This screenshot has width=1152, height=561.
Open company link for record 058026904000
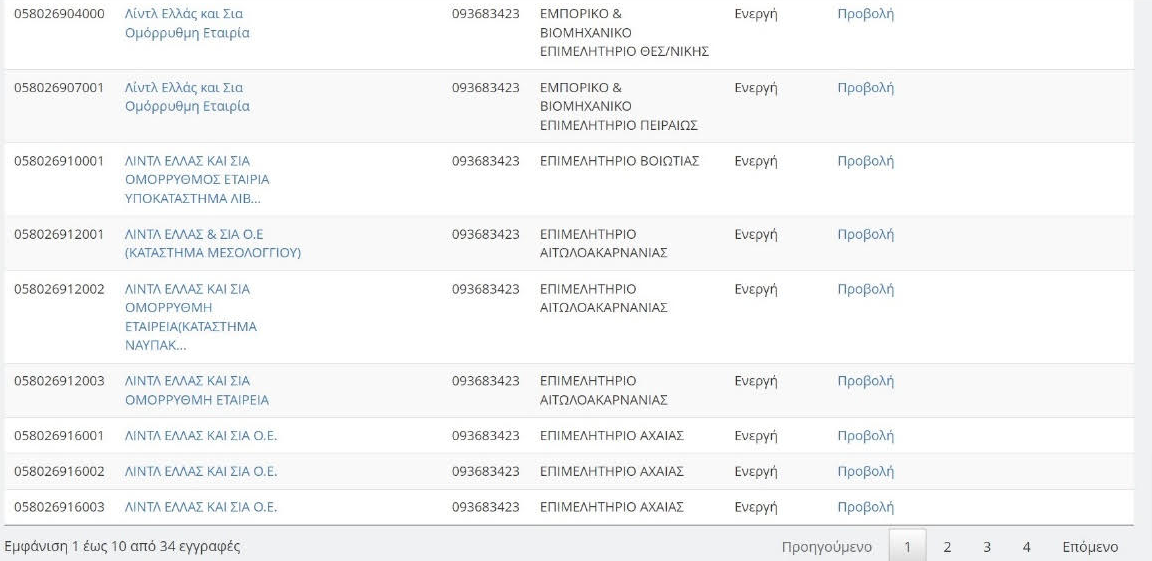187,24
